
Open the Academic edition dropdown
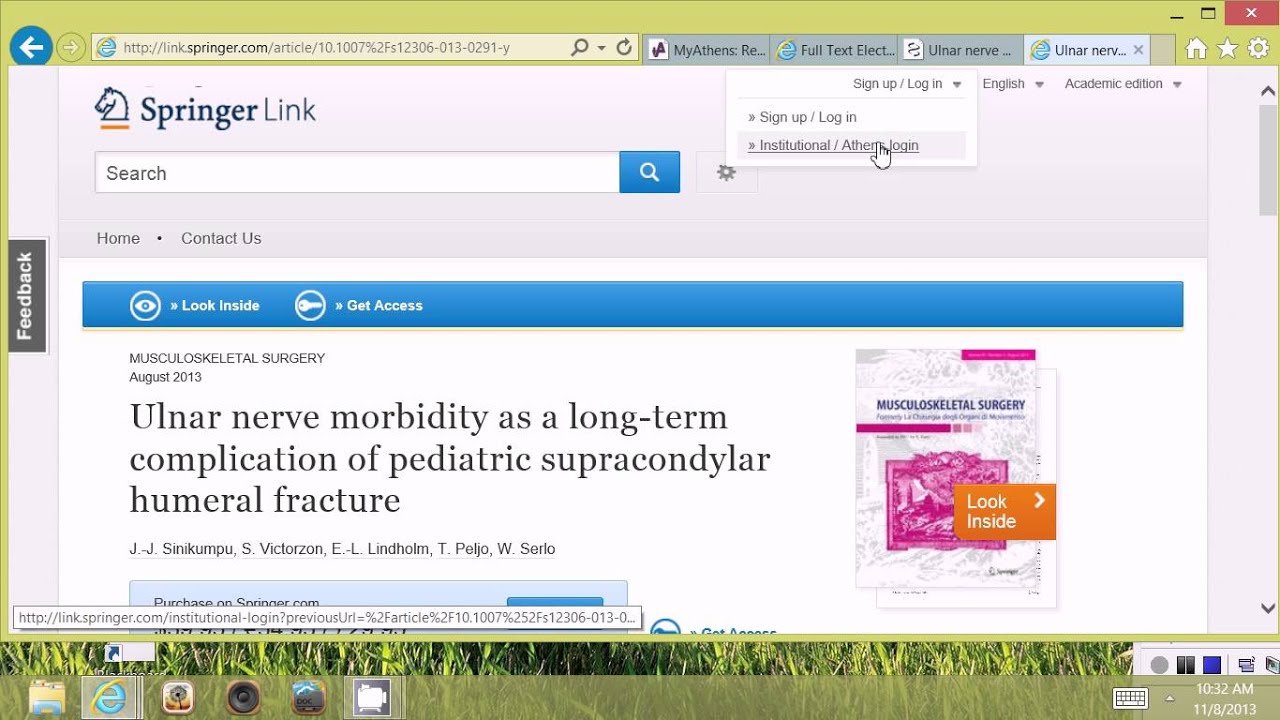coord(1123,84)
